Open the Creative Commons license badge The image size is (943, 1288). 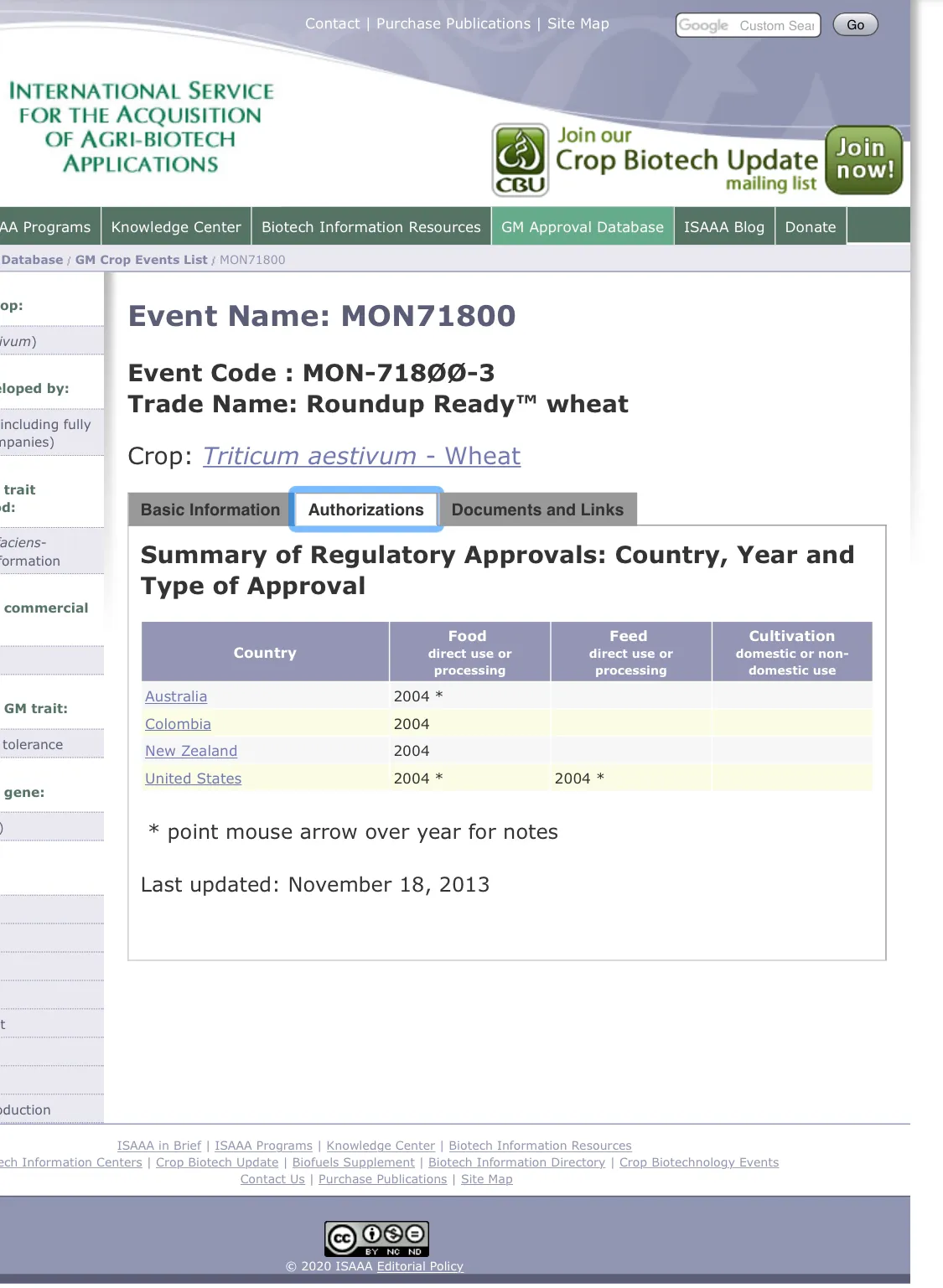(x=377, y=1239)
